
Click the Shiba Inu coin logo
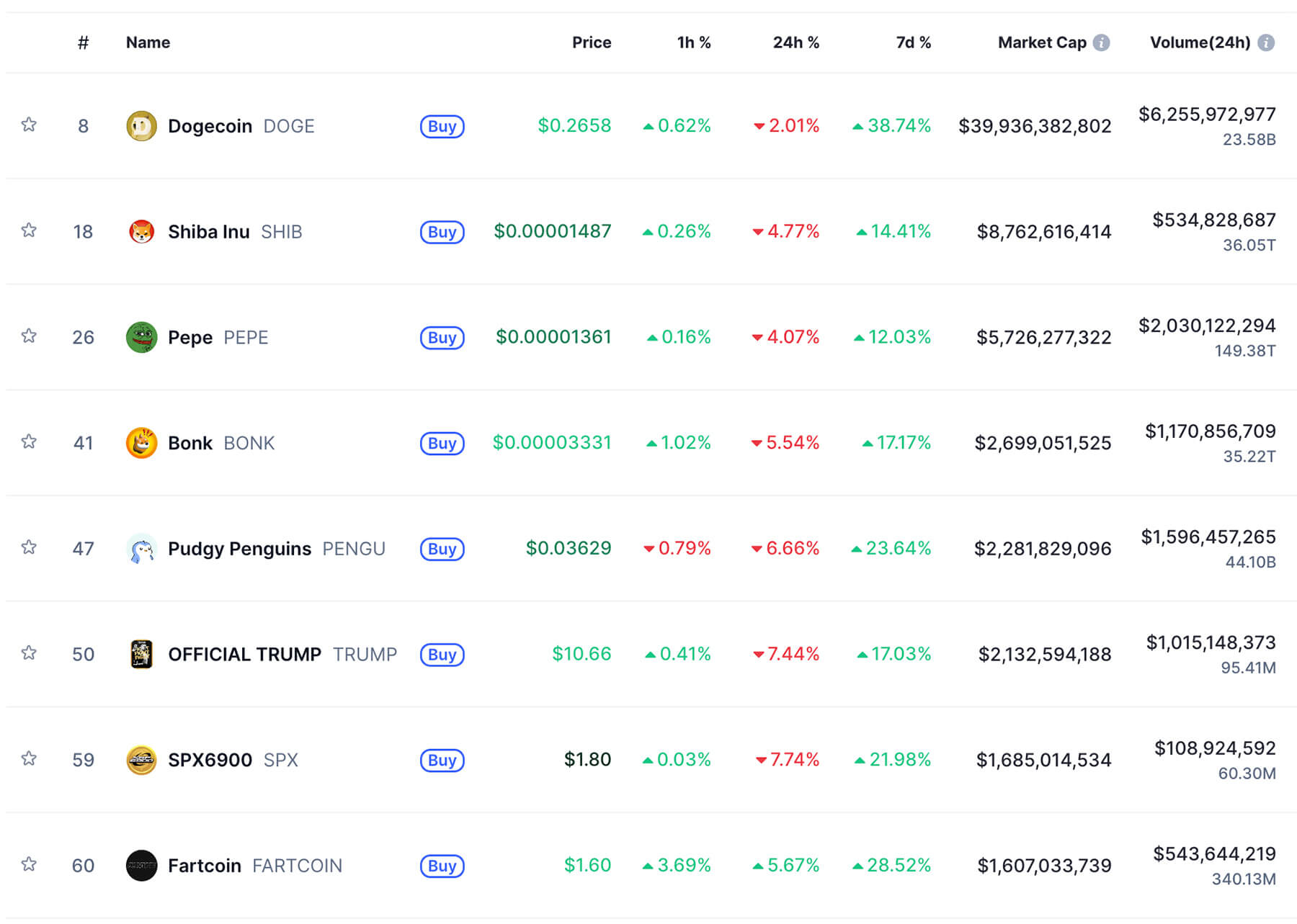pos(142,231)
